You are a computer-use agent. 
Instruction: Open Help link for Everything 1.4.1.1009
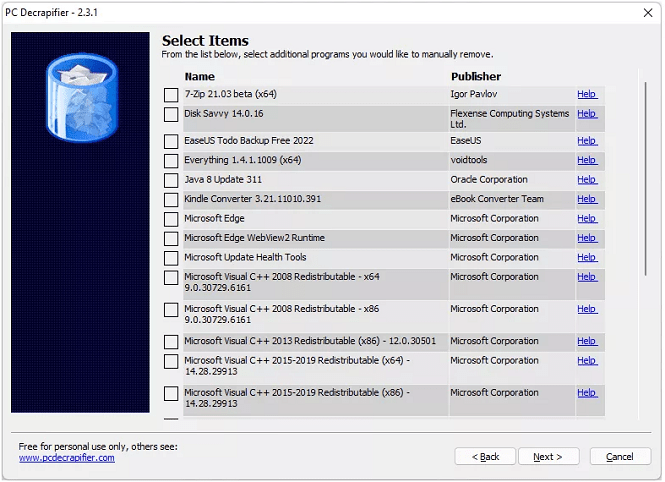pos(587,160)
